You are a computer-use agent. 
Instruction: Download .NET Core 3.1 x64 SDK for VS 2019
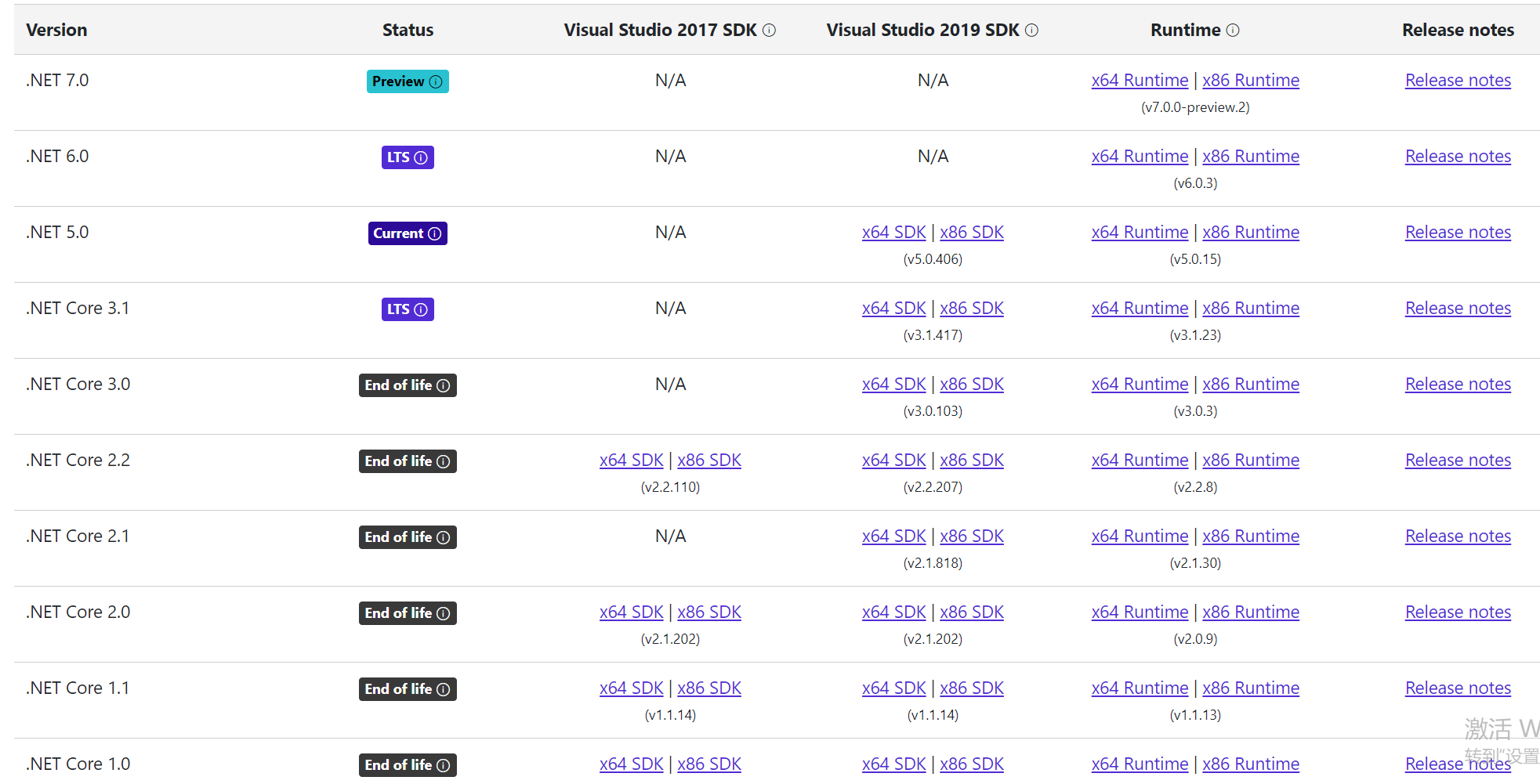894,308
